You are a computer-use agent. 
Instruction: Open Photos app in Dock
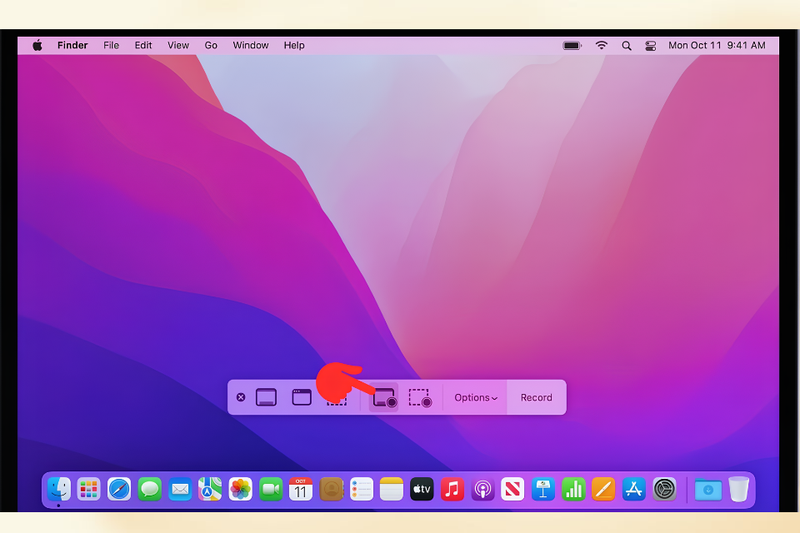240,489
